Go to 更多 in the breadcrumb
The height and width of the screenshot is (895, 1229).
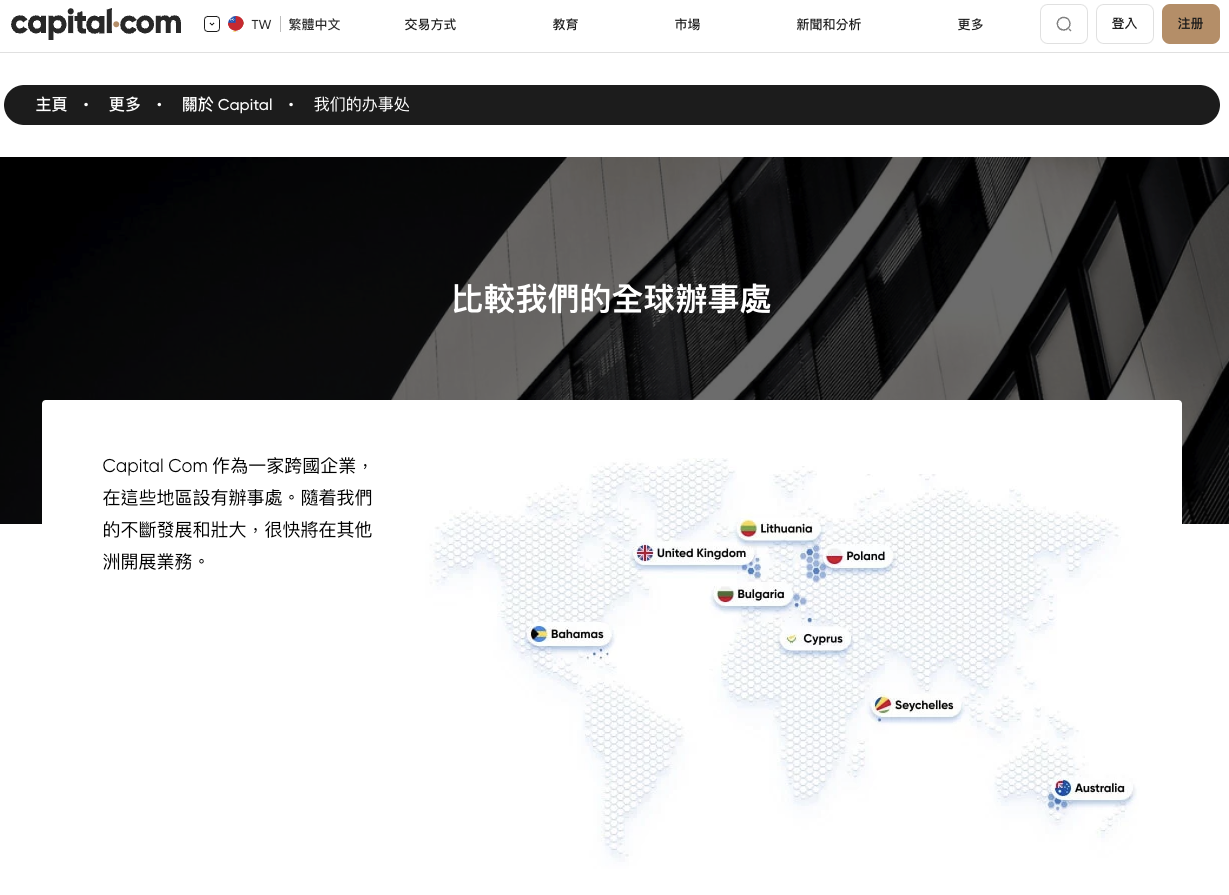pos(125,105)
